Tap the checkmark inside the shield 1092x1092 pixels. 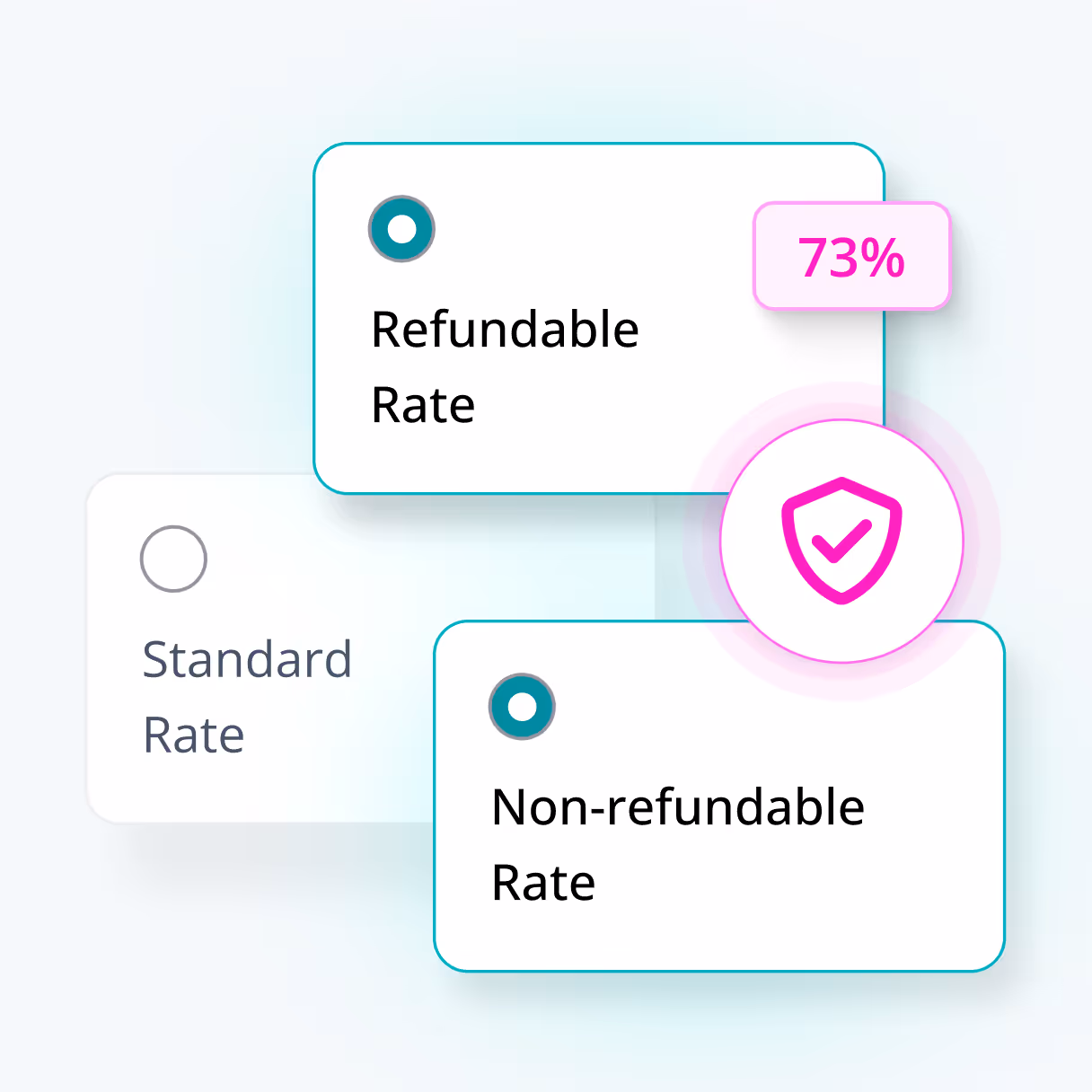[x=841, y=541]
